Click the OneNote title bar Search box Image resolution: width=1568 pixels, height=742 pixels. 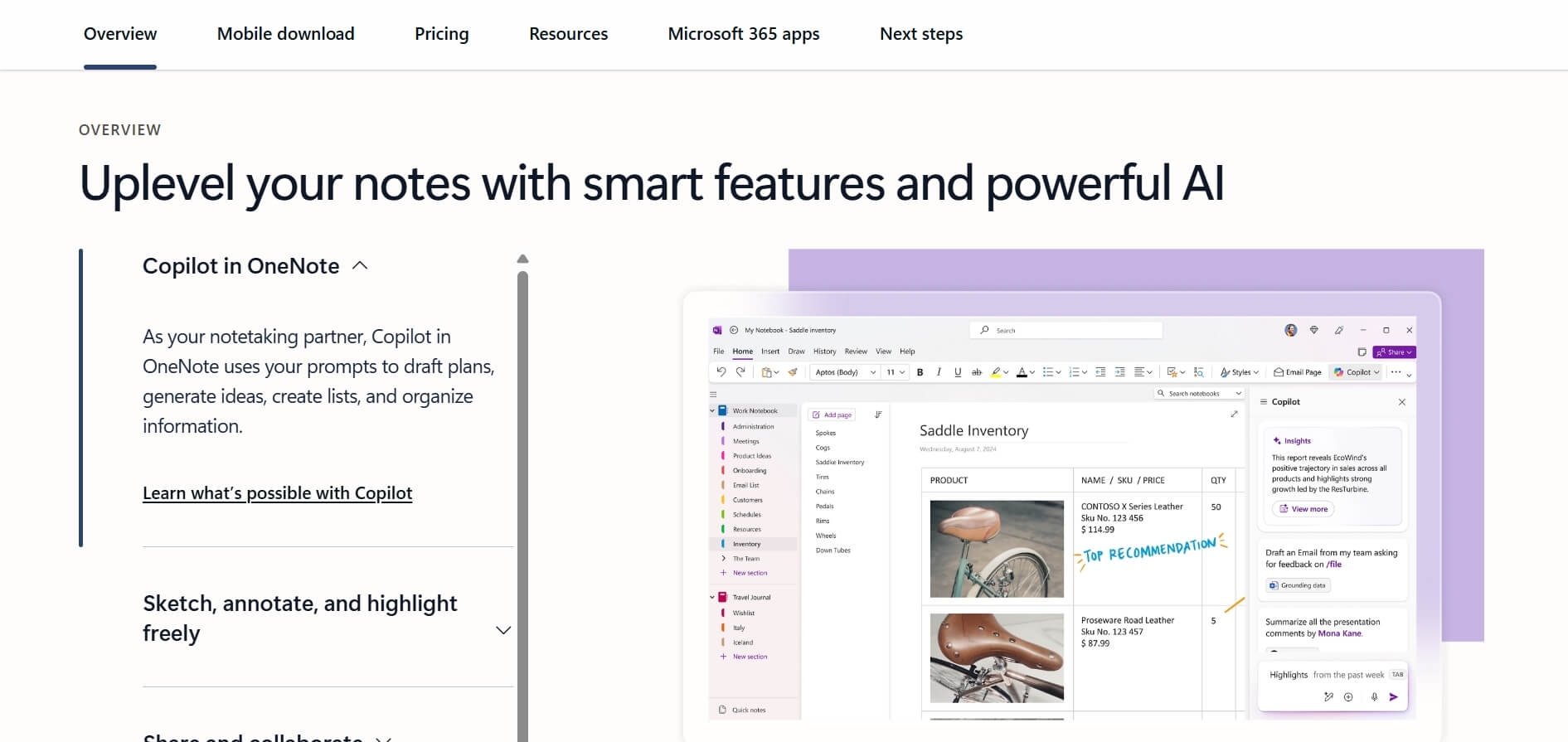pos(1066,330)
